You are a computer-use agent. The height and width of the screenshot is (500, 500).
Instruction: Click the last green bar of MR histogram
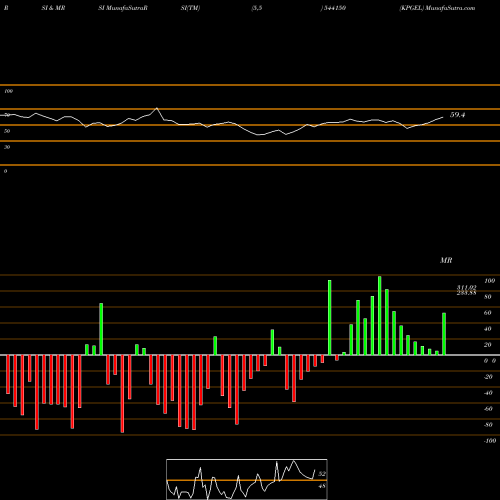pyautogui.click(x=444, y=334)
